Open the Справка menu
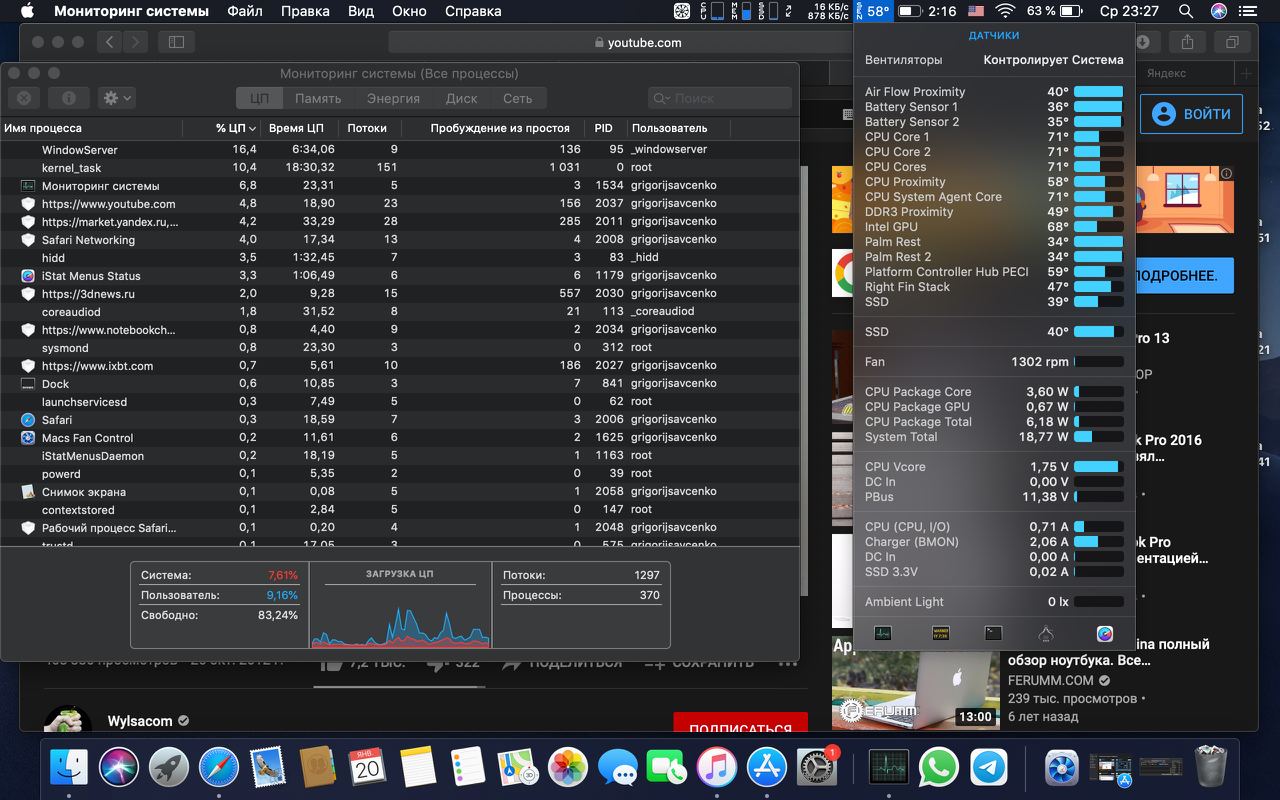 pos(472,12)
